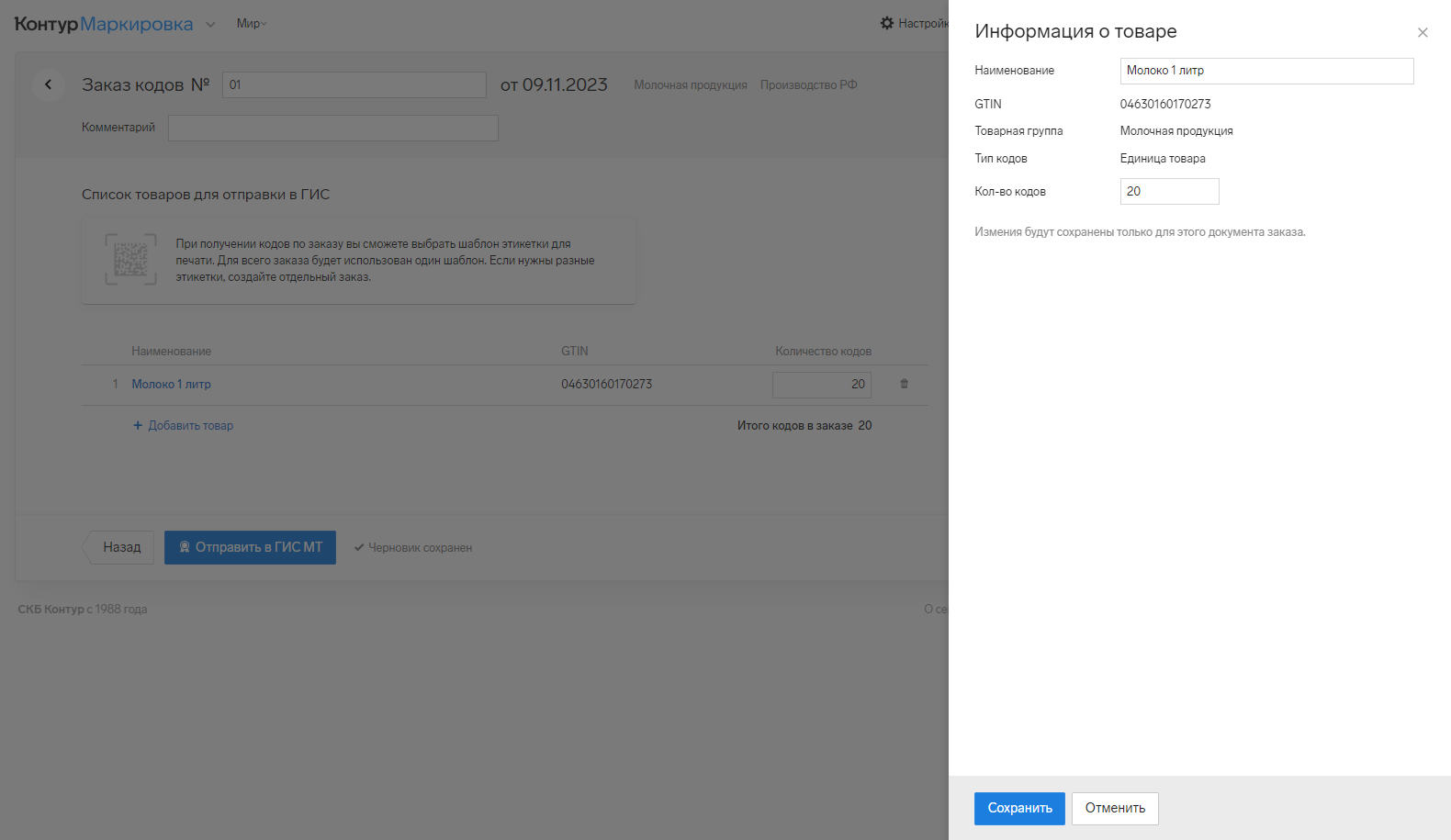Open the Мир organization dropdown

pos(251,24)
